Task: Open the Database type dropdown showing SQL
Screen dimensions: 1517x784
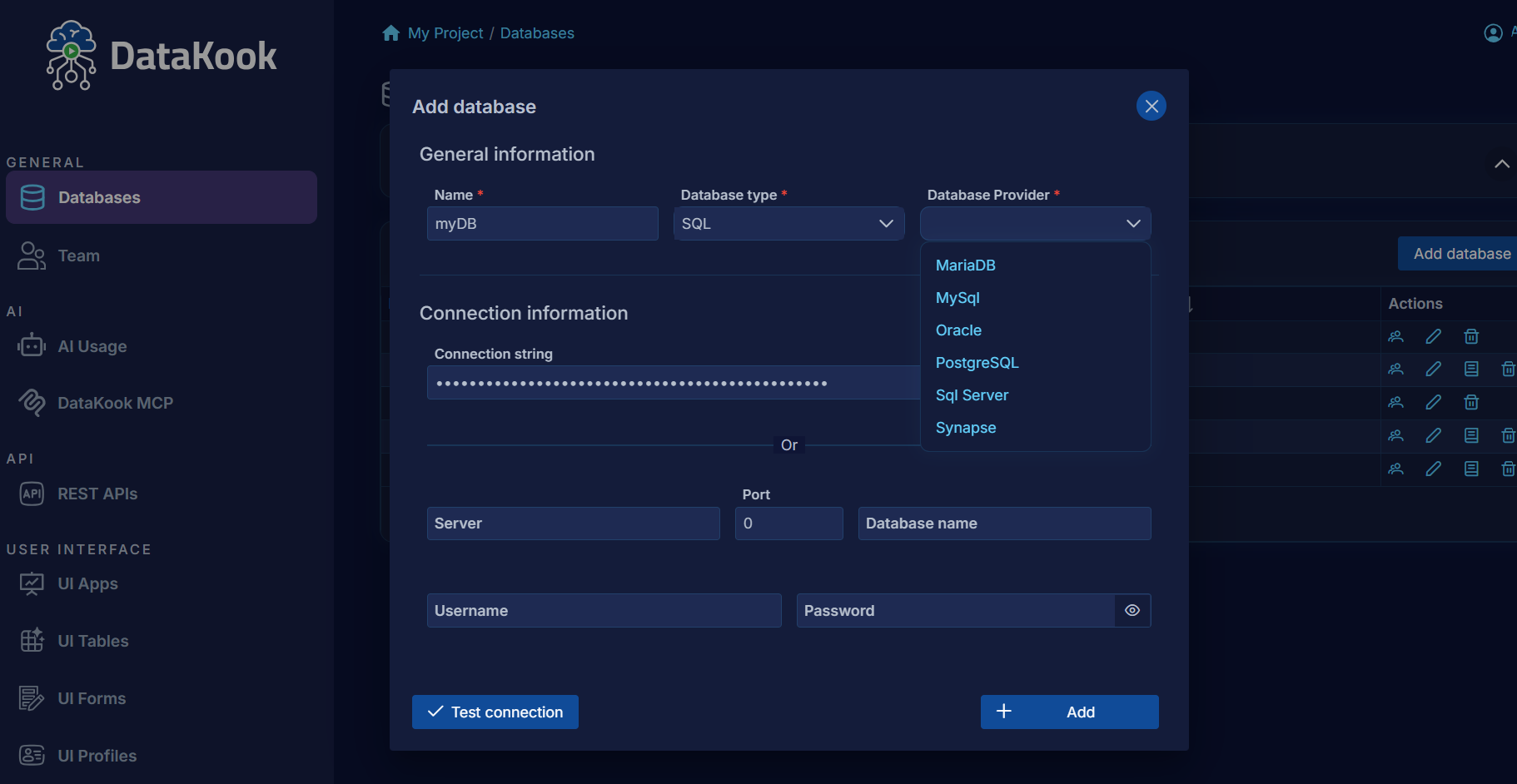Action: coord(789,223)
